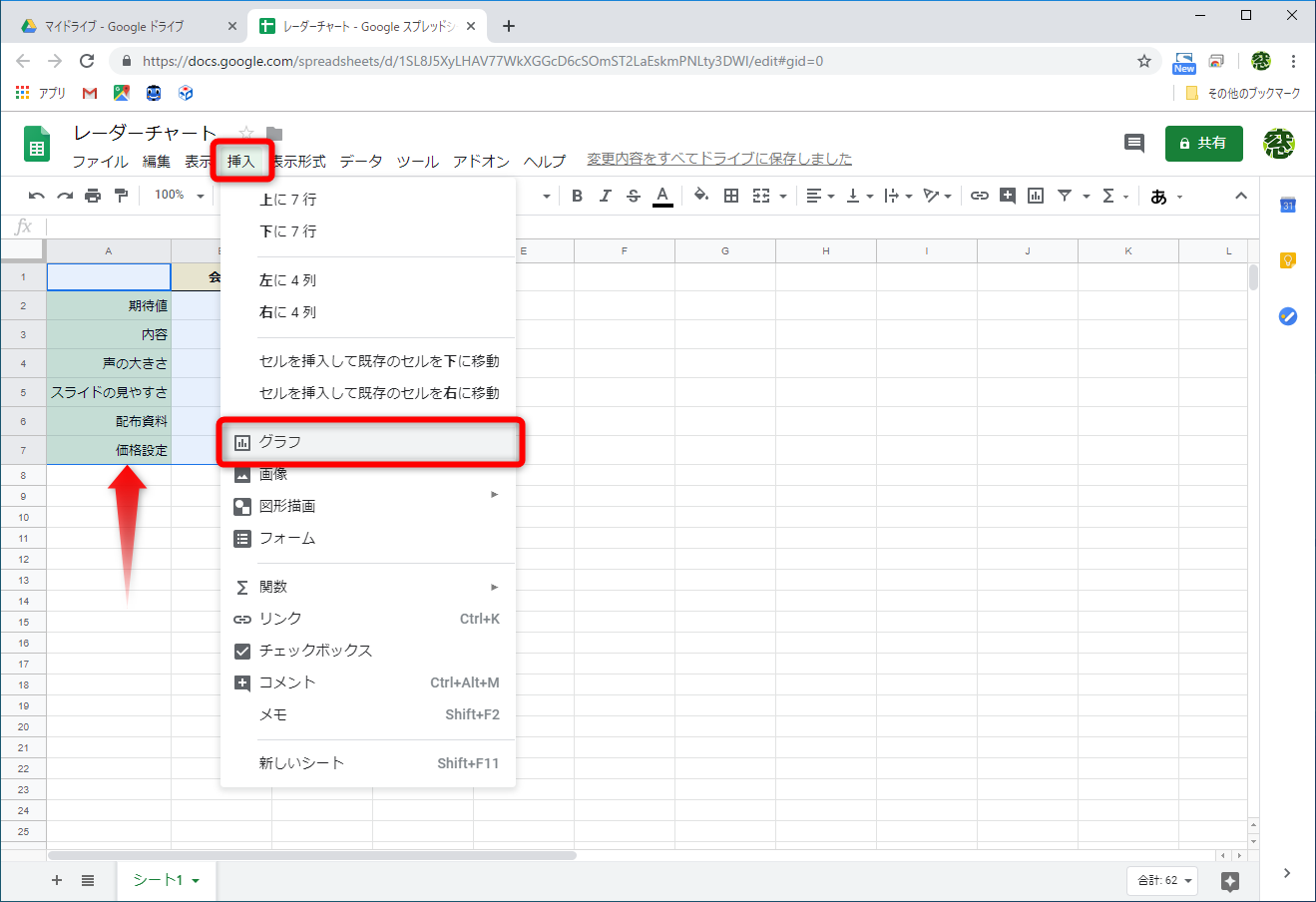Screen dimensions: 1316x902
Task: Click the green 共有 button
Action: [1203, 143]
